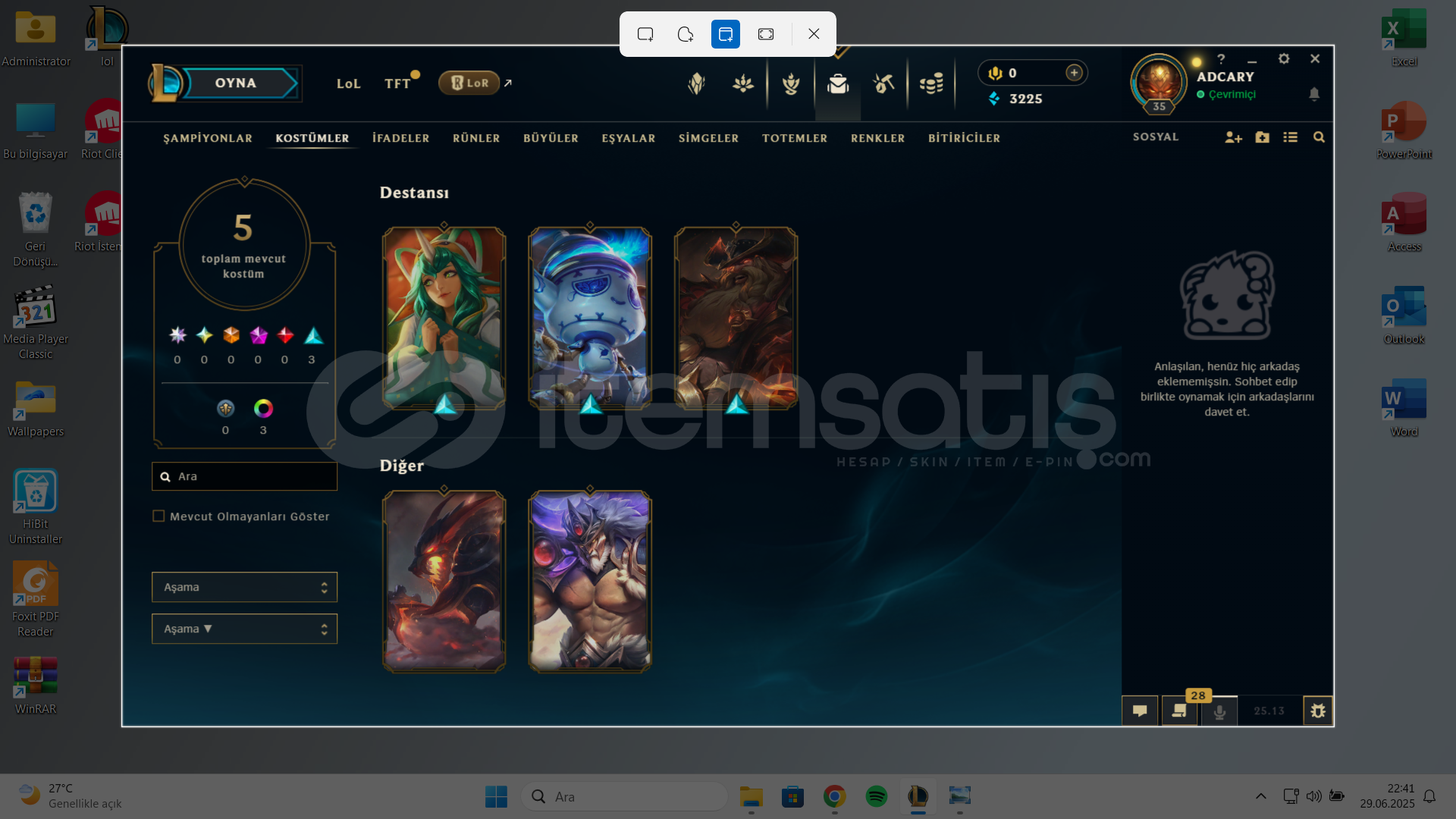Select the purple armored warrior skin card
Image resolution: width=1456 pixels, height=819 pixels.
[x=590, y=582]
